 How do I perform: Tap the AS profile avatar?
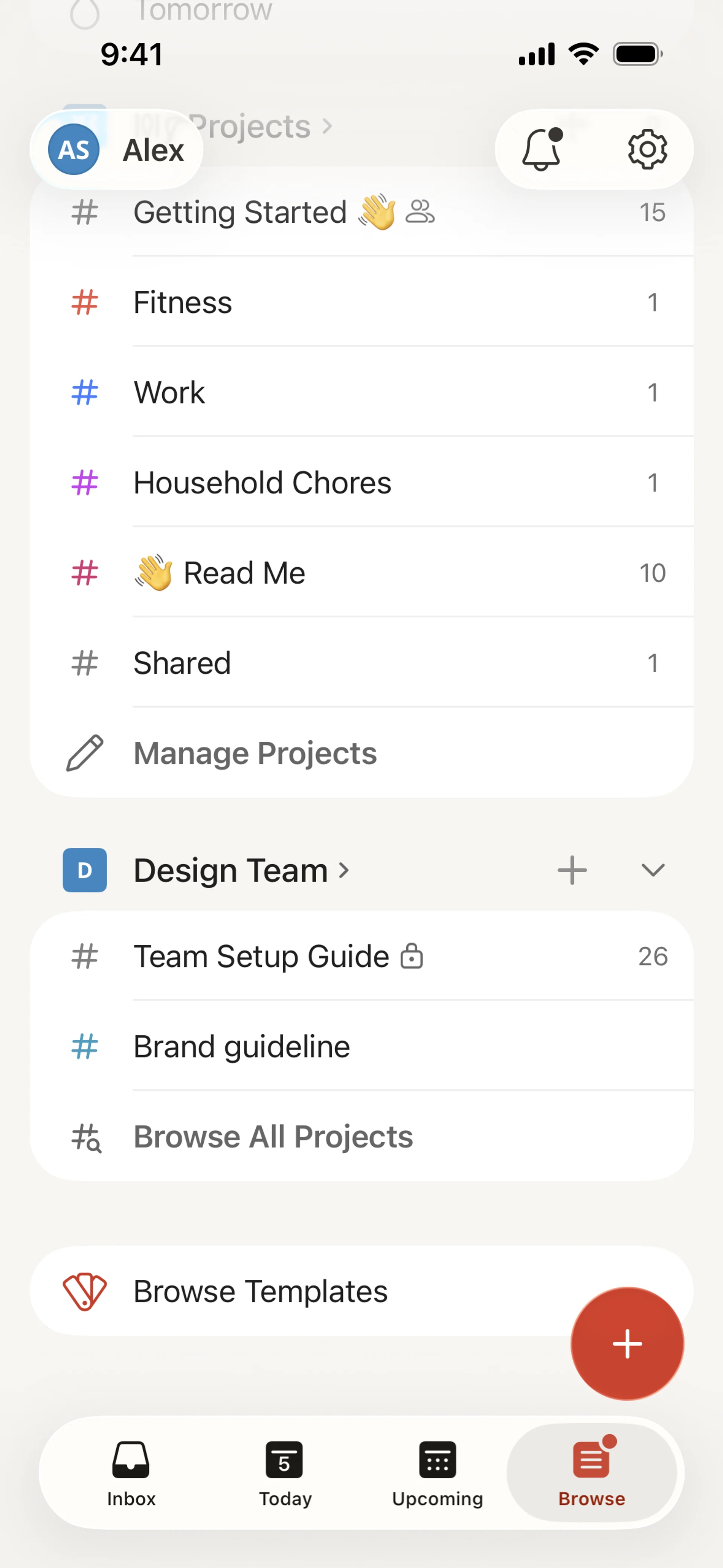point(74,150)
